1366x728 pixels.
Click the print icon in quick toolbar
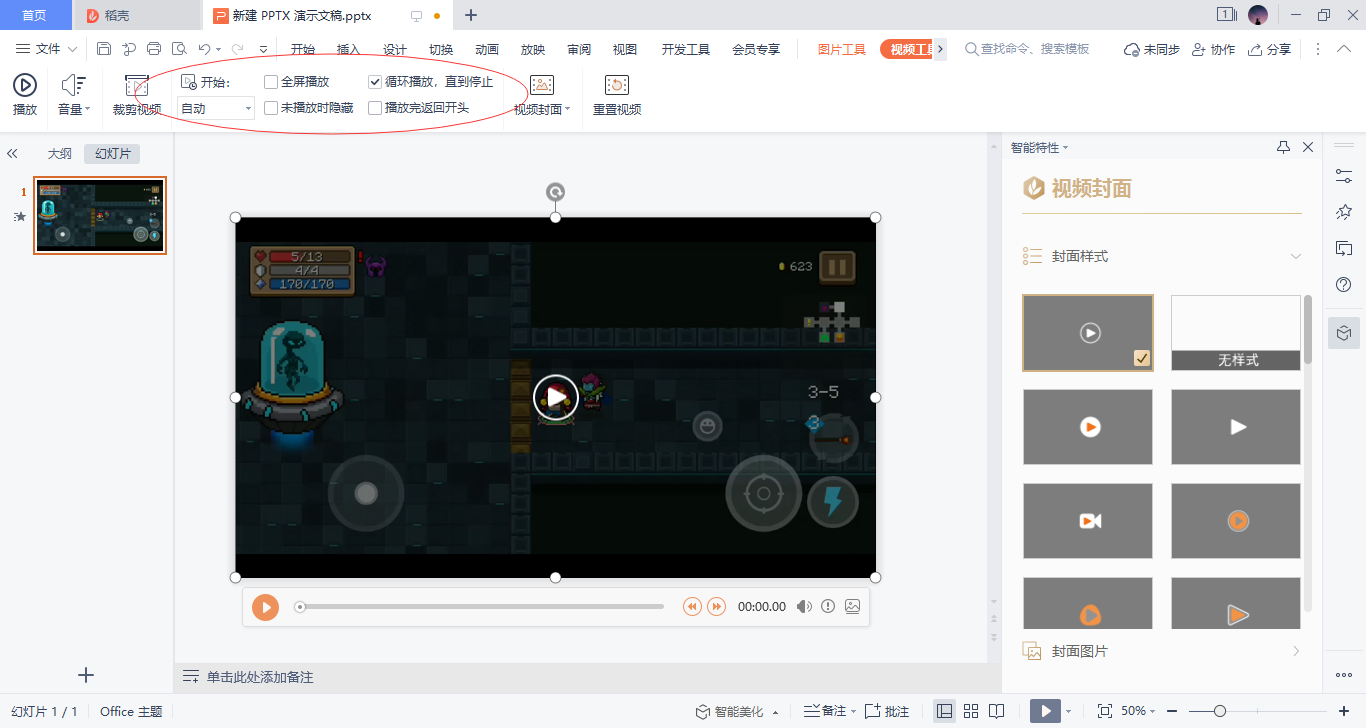(x=154, y=49)
